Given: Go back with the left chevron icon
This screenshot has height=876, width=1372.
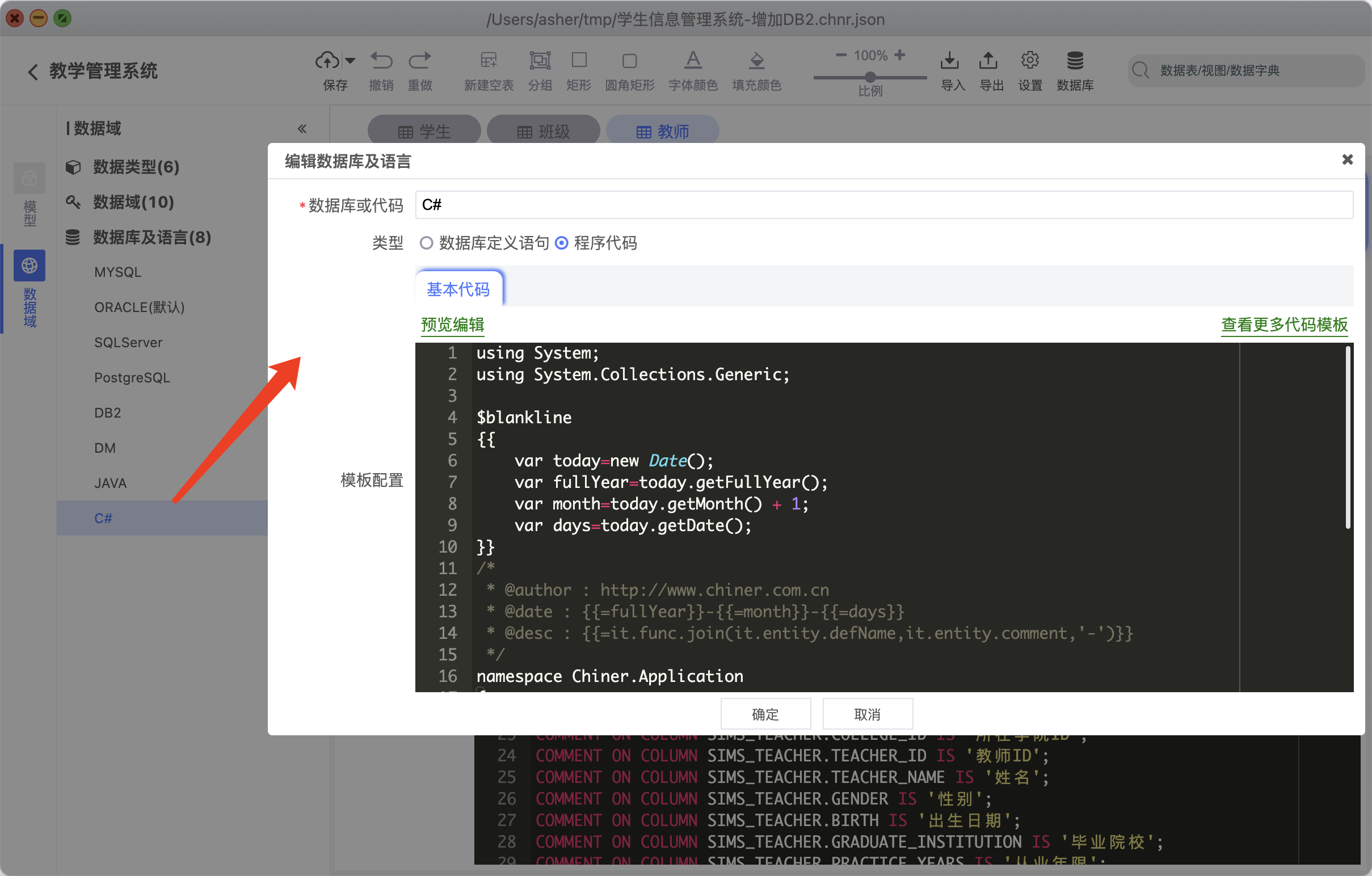Looking at the screenshot, I should (x=32, y=71).
